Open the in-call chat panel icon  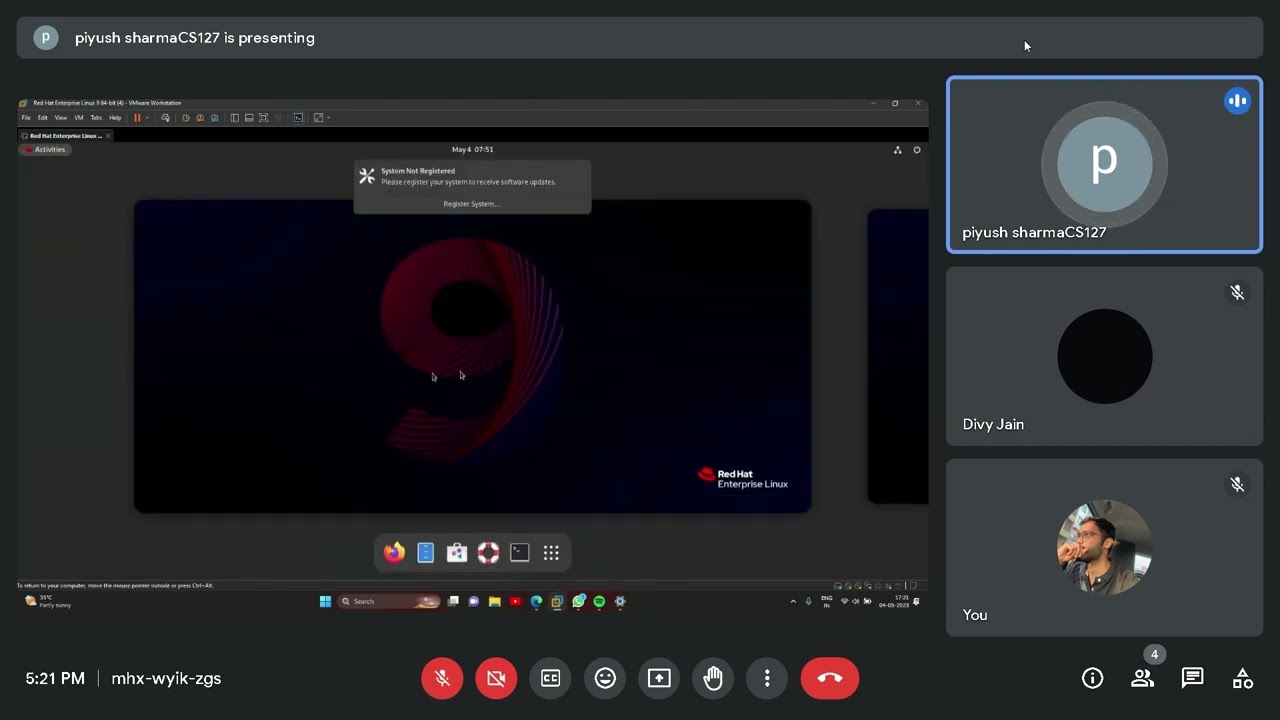point(1192,678)
